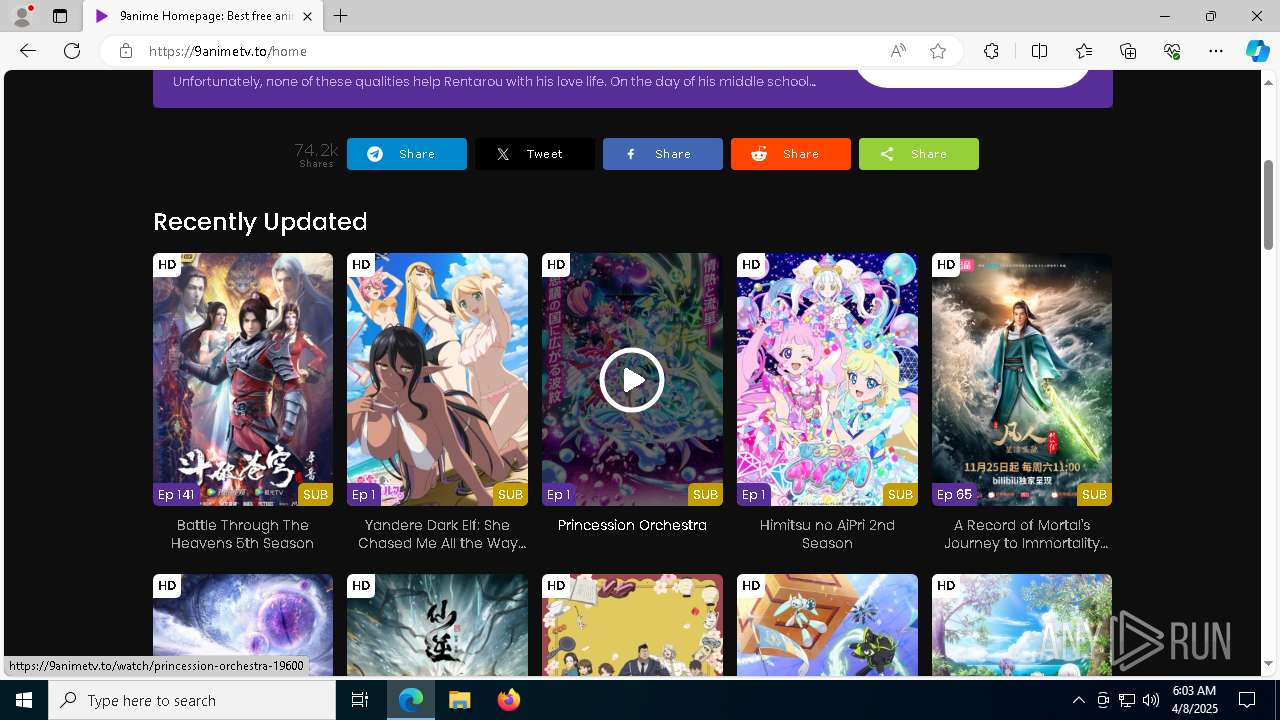Add page to favorites star icon
The height and width of the screenshot is (720, 1280).
point(938,51)
